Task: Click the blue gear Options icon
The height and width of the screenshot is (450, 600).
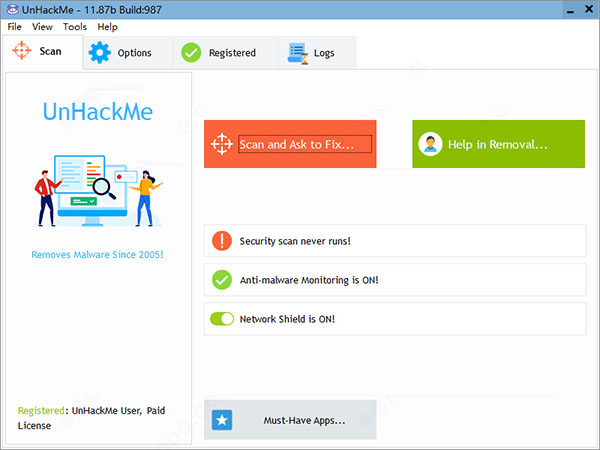Action: (x=100, y=52)
